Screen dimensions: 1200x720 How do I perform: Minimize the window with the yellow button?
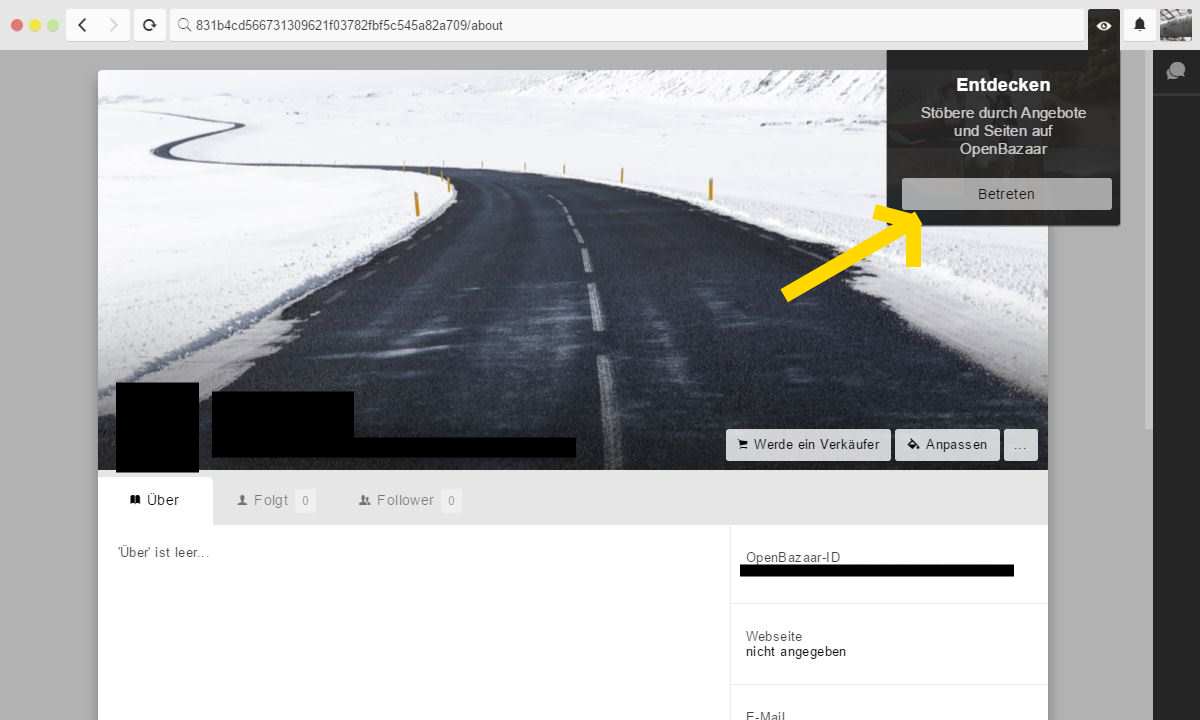[35, 25]
